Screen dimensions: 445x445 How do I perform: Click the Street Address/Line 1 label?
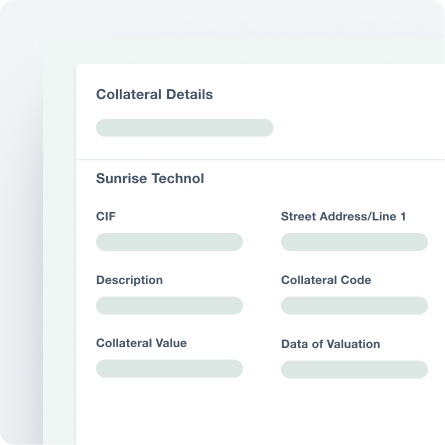point(343,216)
